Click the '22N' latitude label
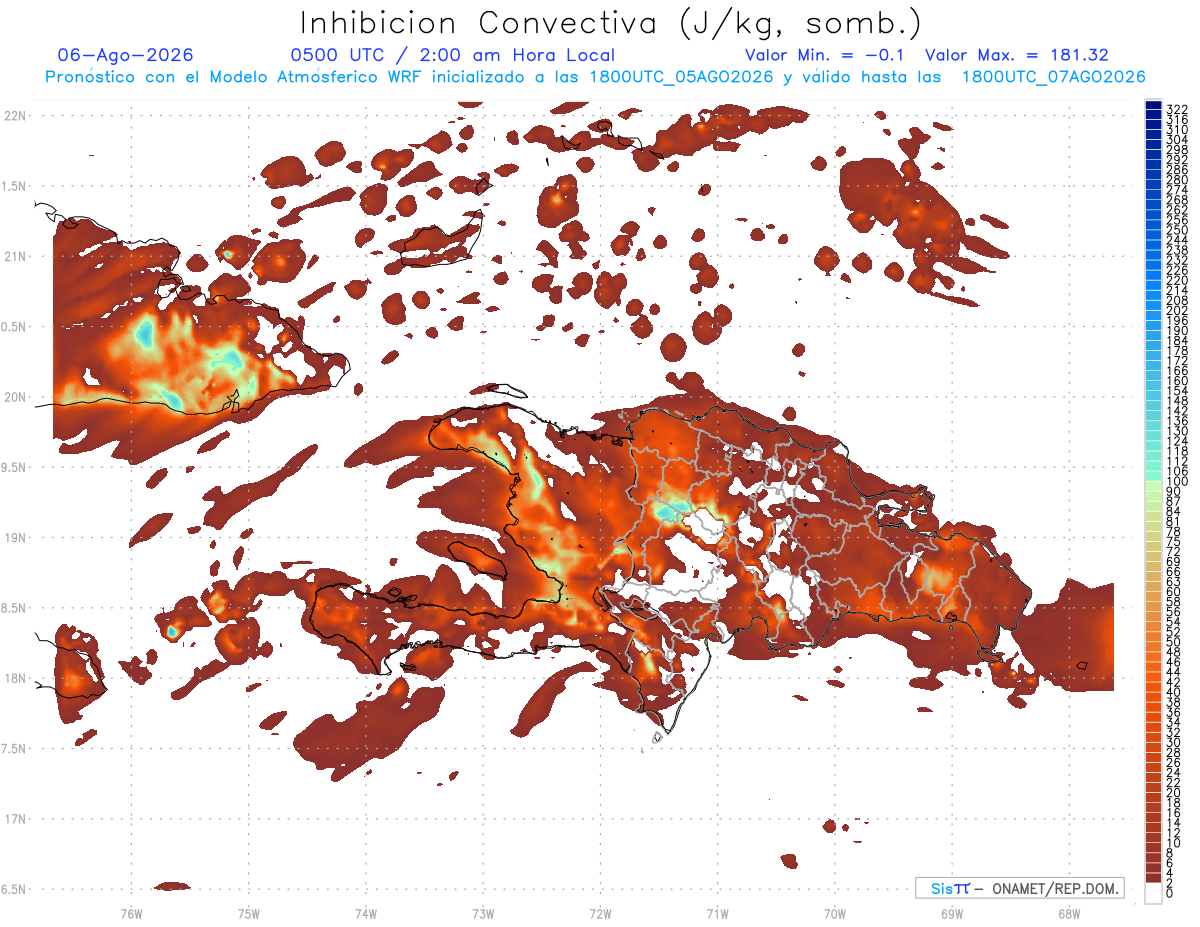Viewport: 1200px width, 927px height. 15,116
